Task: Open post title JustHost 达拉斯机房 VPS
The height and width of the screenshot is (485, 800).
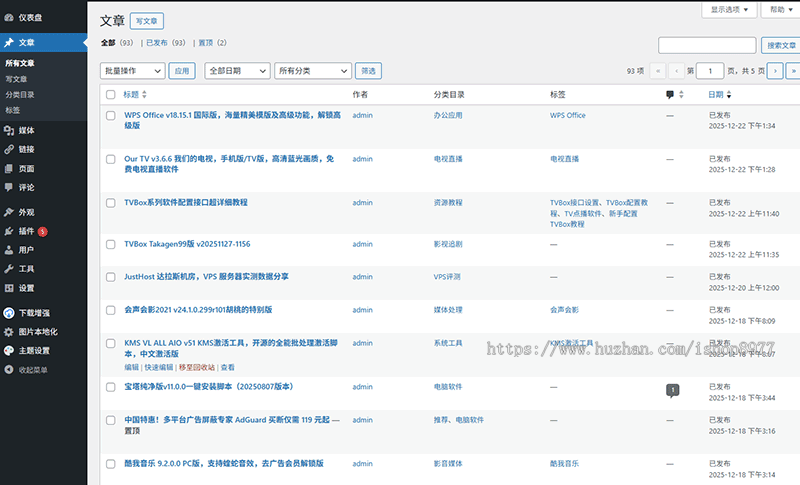Action: (x=207, y=276)
